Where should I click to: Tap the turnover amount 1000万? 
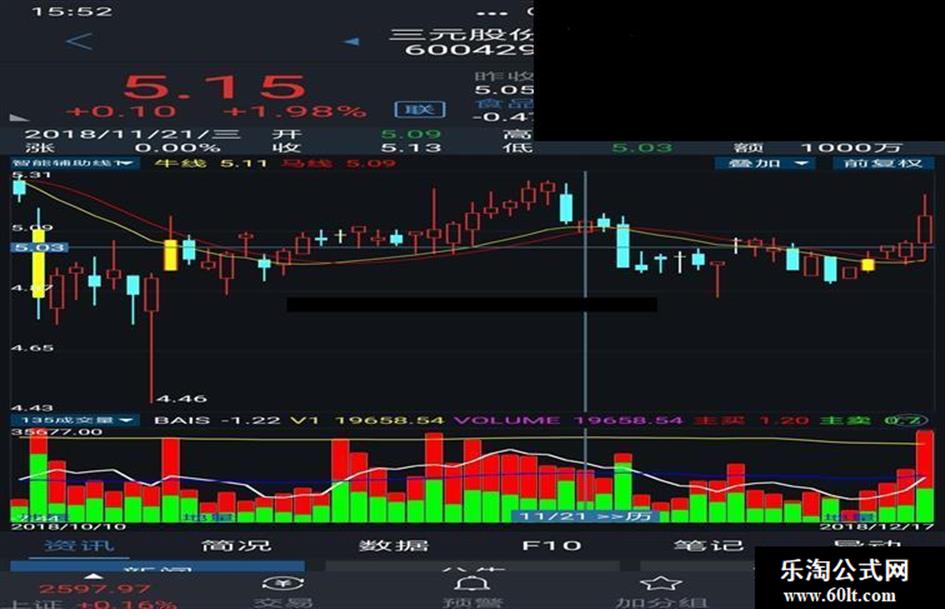[852, 148]
